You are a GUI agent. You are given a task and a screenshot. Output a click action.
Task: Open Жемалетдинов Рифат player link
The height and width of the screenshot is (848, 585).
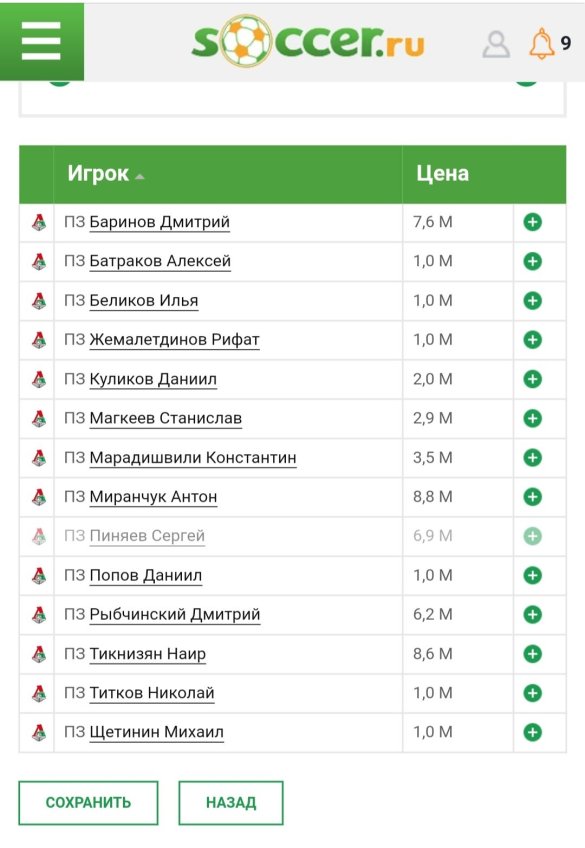coord(174,340)
